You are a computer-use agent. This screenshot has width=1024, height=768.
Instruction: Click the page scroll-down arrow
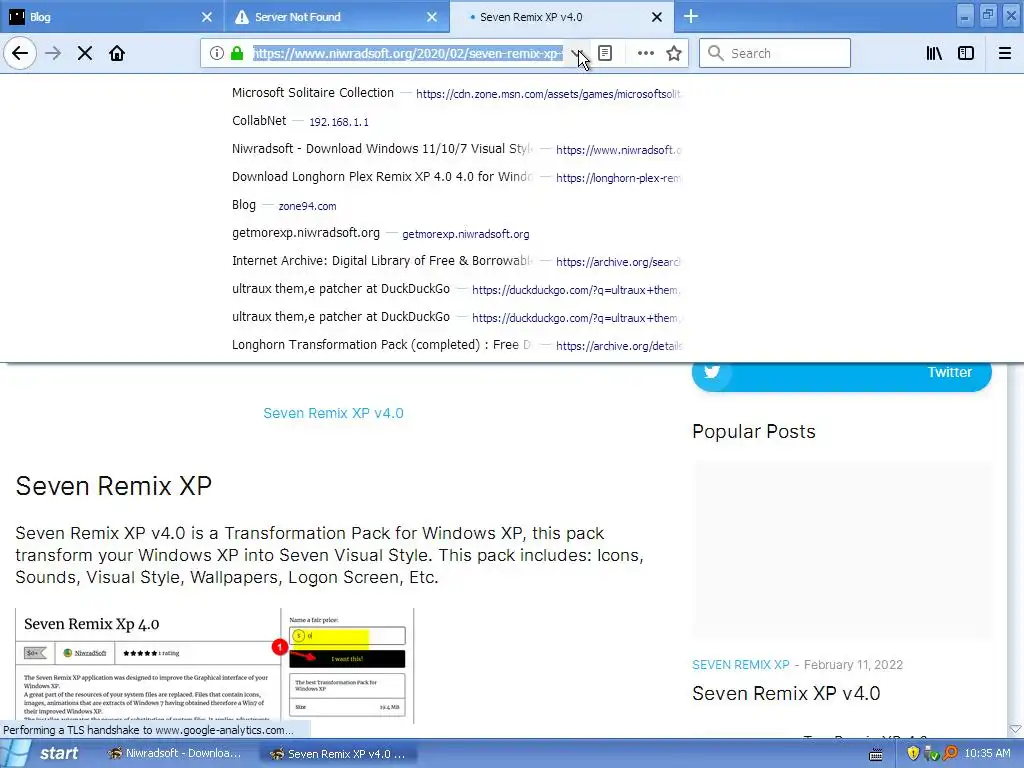pyautogui.click(x=1015, y=729)
